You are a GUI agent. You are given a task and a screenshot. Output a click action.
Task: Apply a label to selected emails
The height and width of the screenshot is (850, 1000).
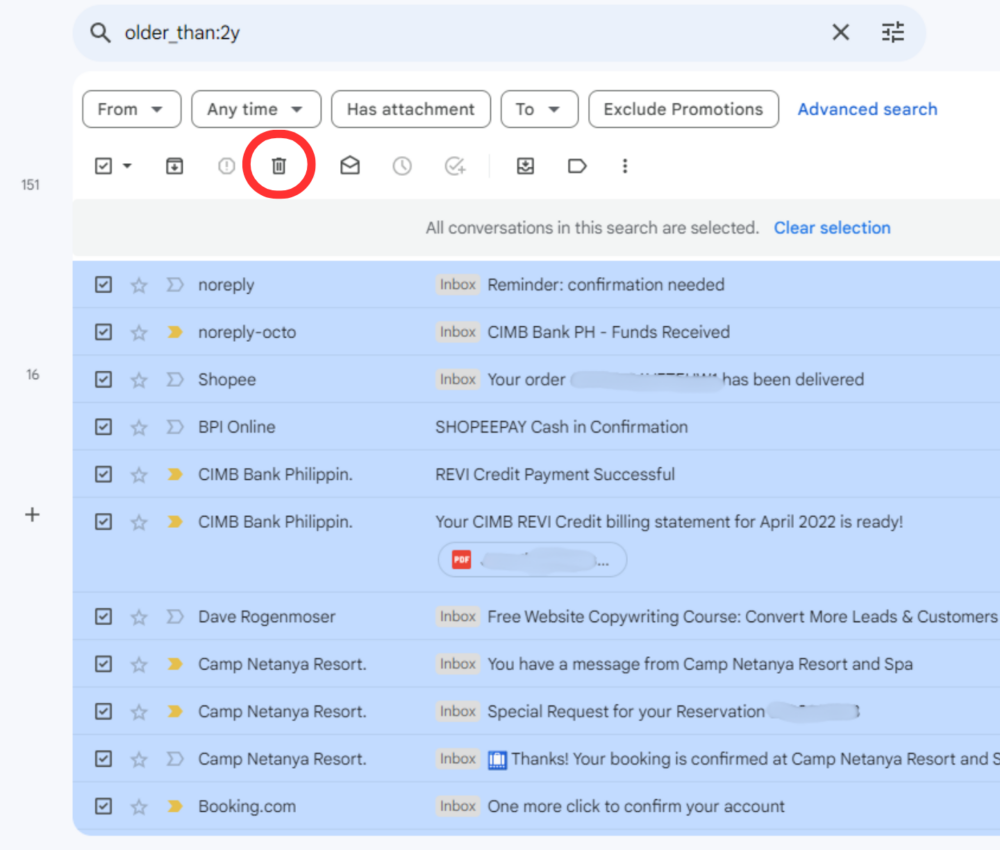[x=577, y=166]
